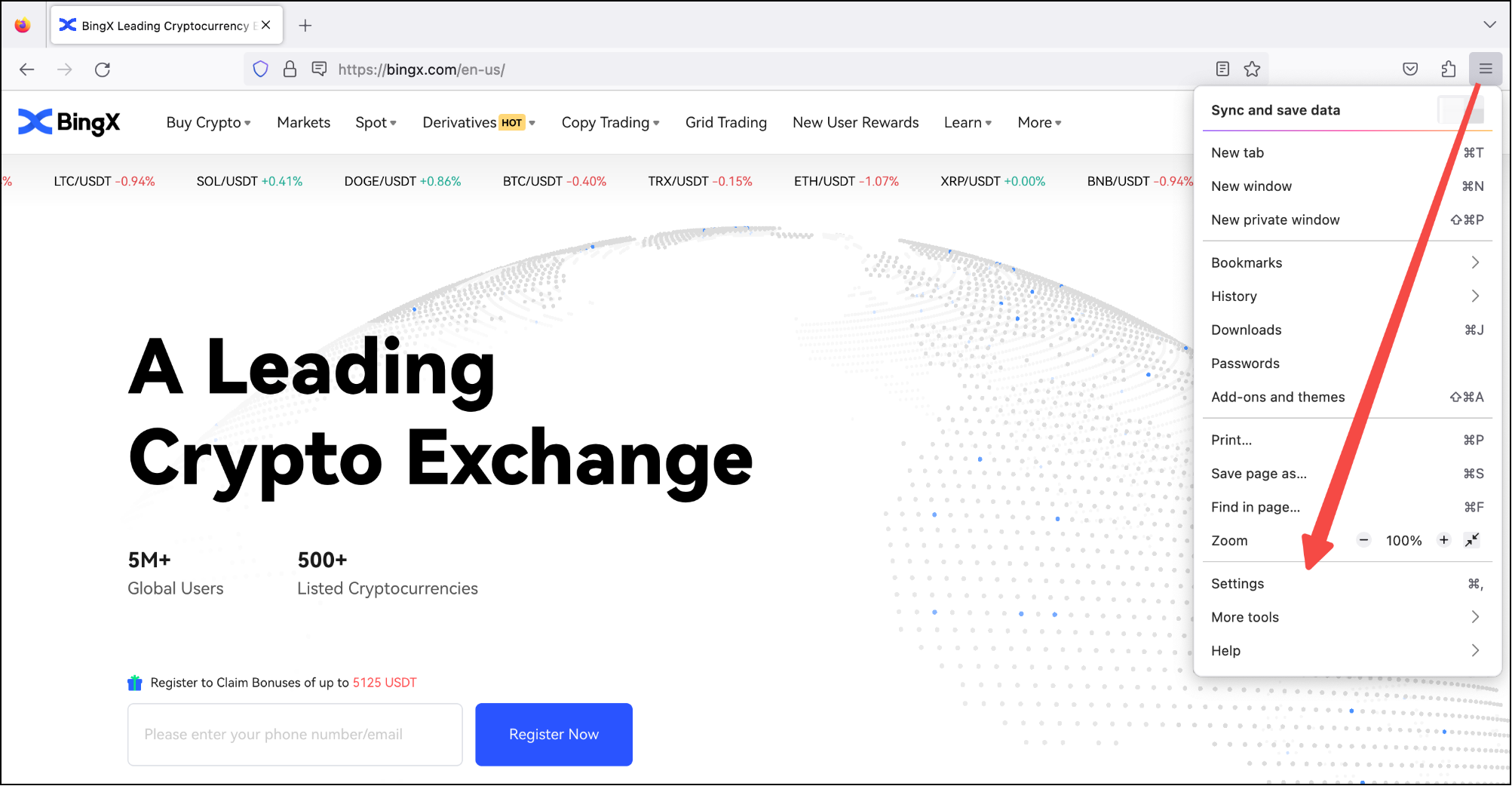Open the Markets link
The image size is (1512, 786).
point(303,123)
